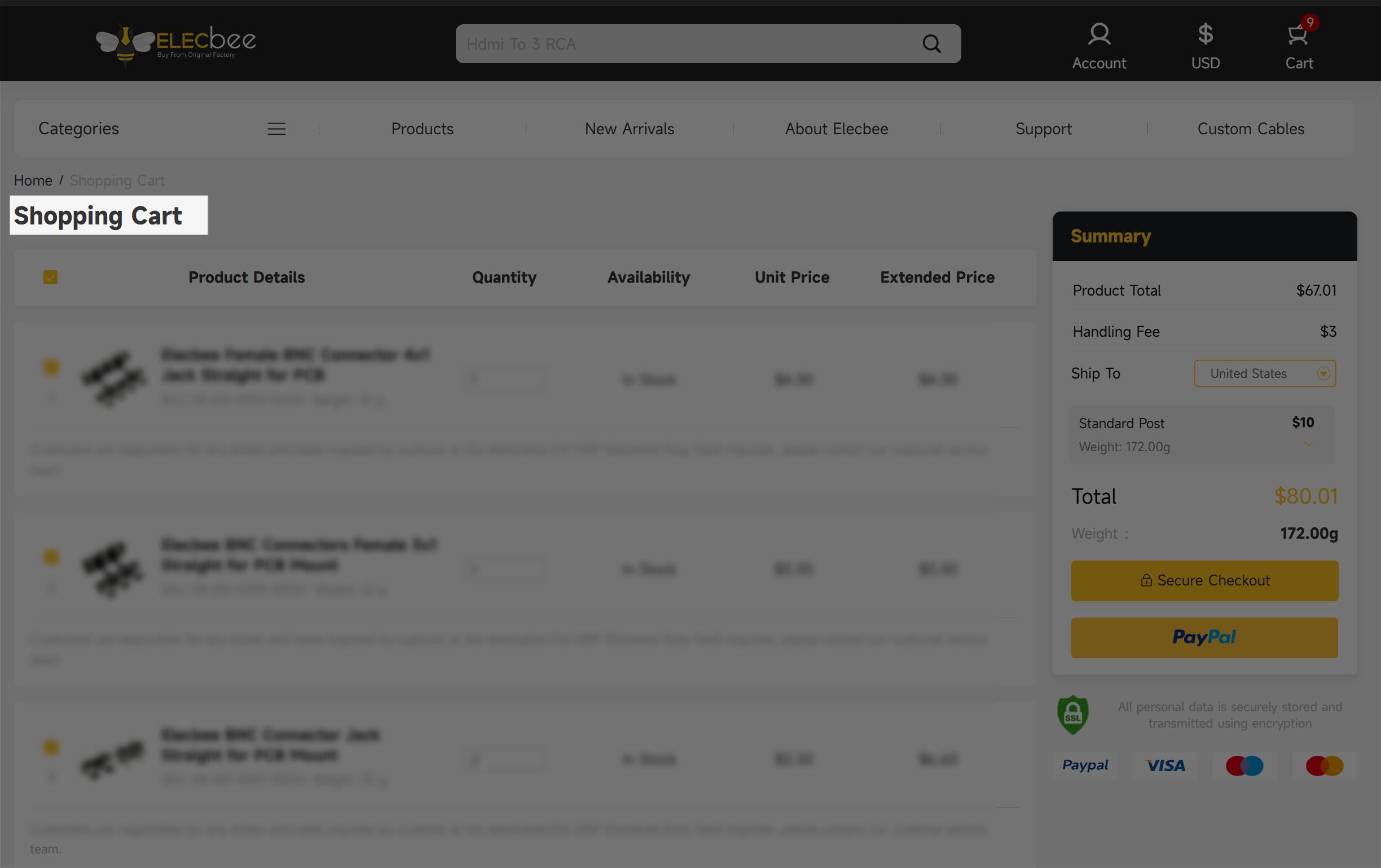The height and width of the screenshot is (868, 1381).
Task: Open the Account user icon
Action: pos(1099,34)
